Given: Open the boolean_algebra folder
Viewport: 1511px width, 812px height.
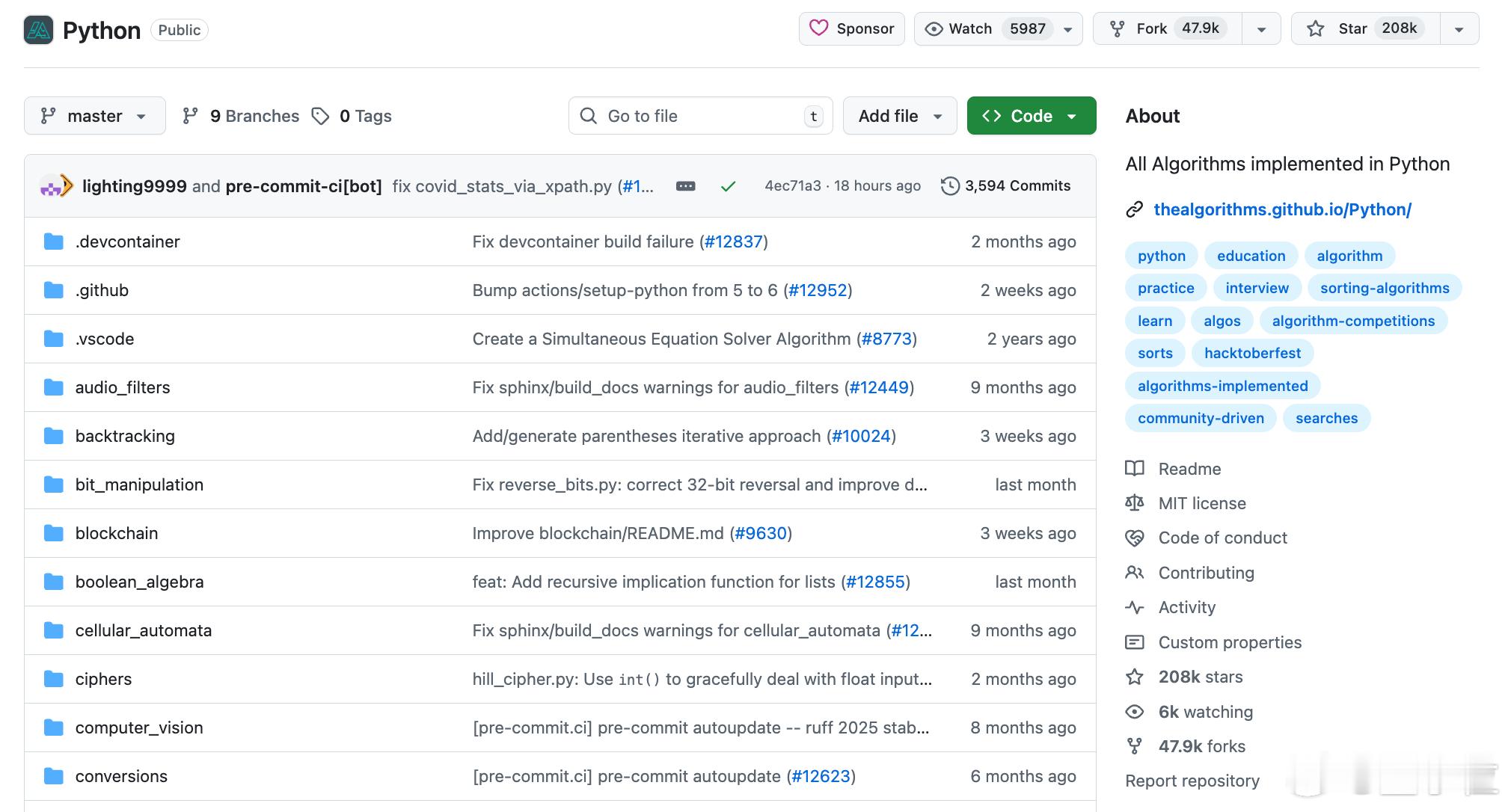Looking at the screenshot, I should pos(139,582).
